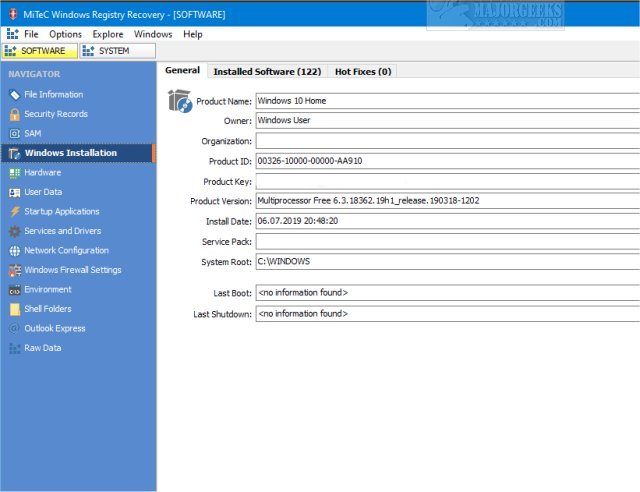640x492 pixels.
Task: Click the SAM icon in navigator
Action: coord(15,134)
